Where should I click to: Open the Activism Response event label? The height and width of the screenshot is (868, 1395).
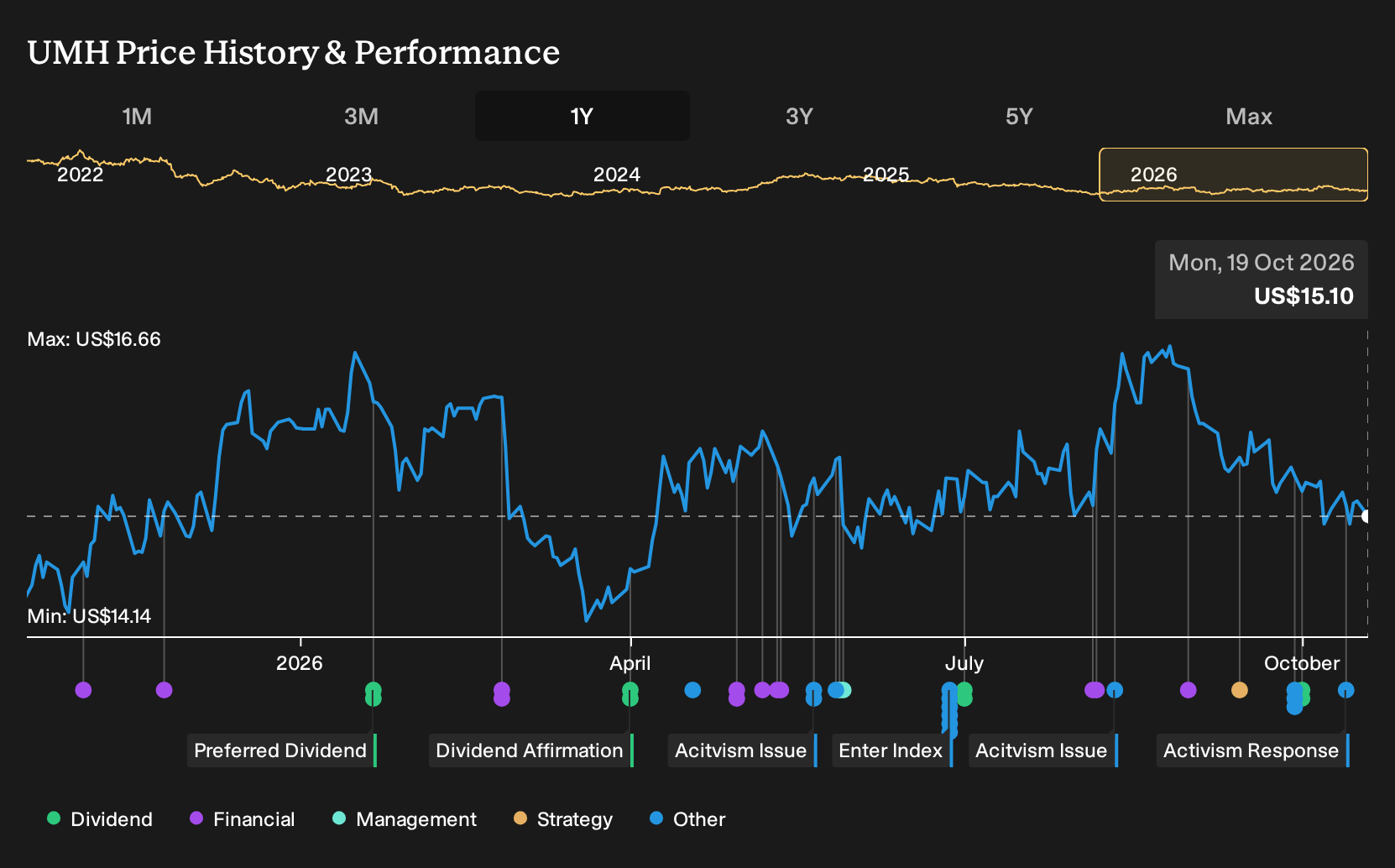(1252, 750)
